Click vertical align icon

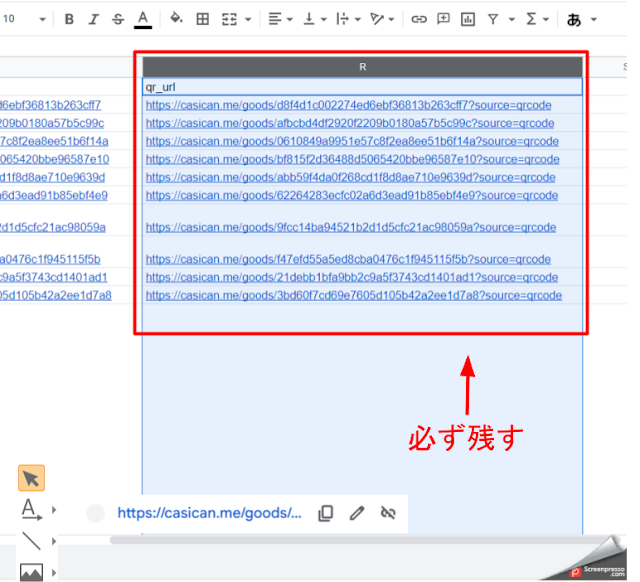point(309,19)
